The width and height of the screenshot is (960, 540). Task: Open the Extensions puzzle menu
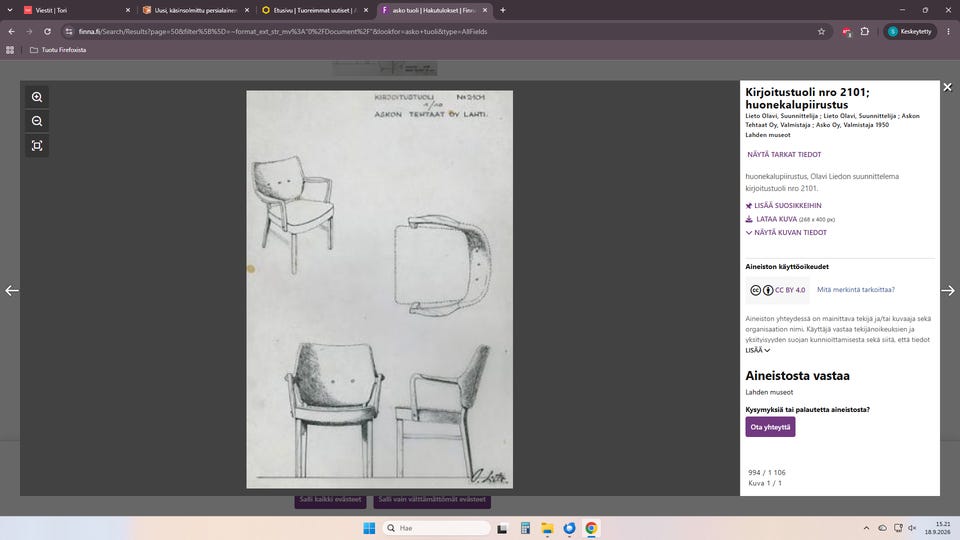point(864,31)
